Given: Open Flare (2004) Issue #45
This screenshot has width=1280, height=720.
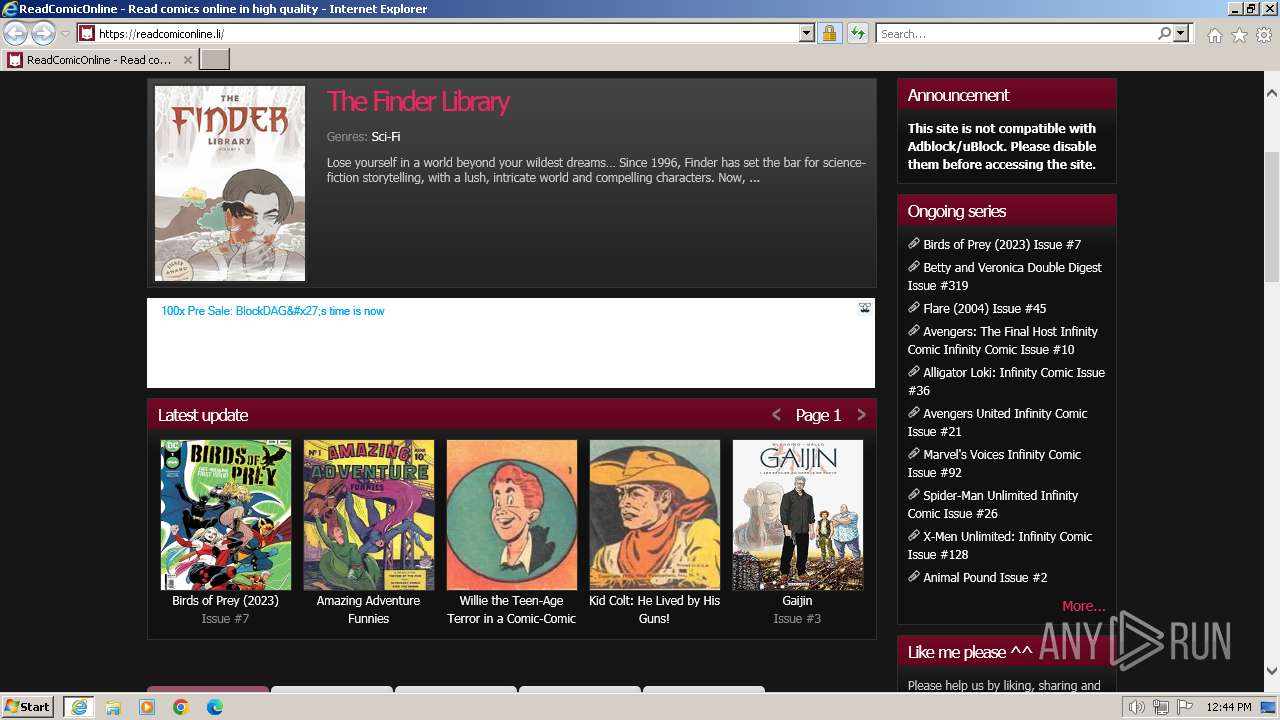Looking at the screenshot, I should 985,309.
